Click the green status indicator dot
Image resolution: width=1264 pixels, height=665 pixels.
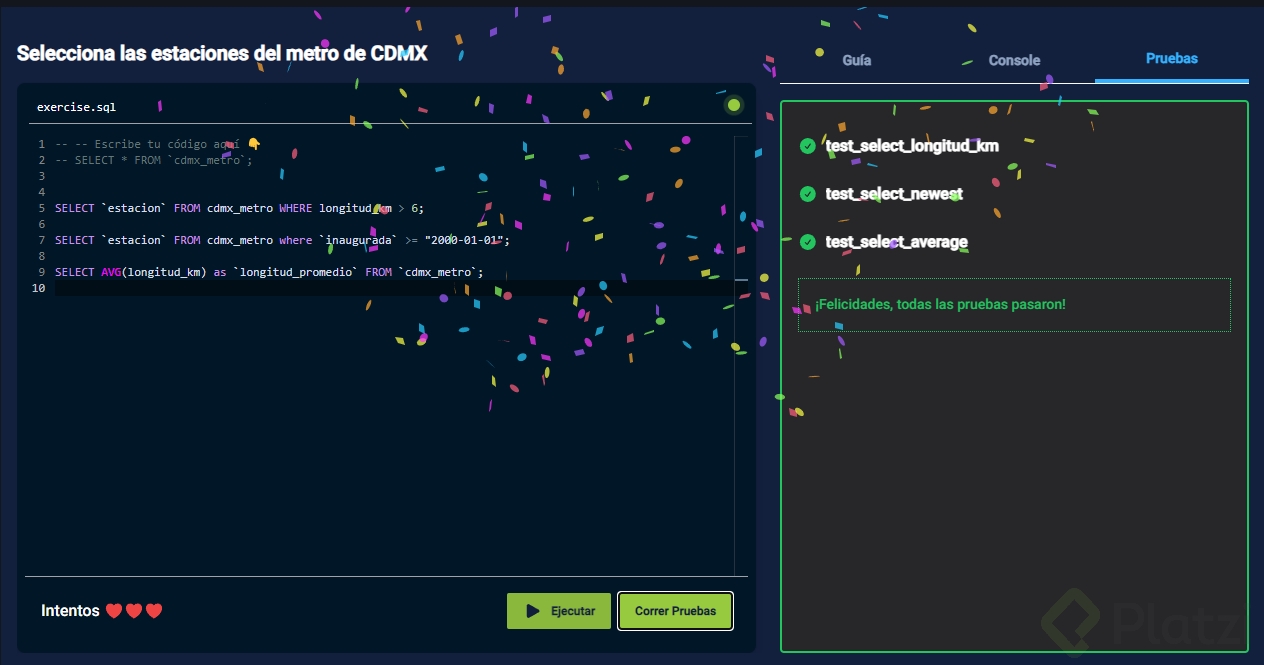(x=734, y=105)
